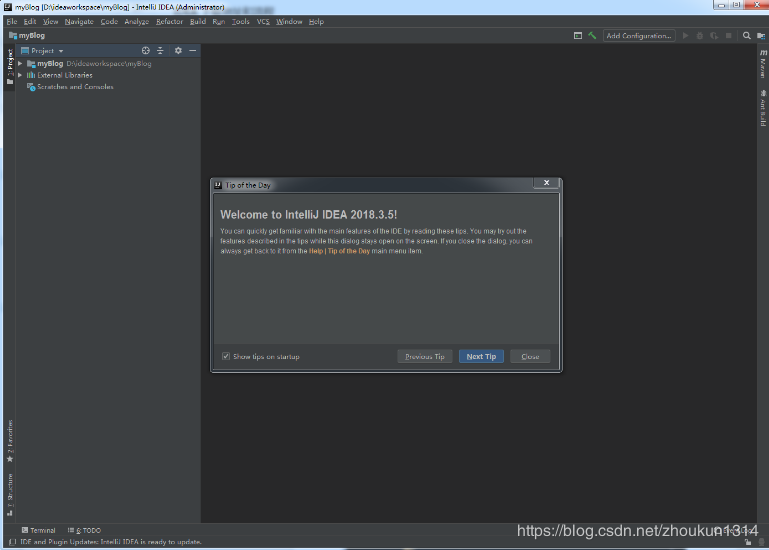Open the Navigate menu
769x550 pixels.
(79, 22)
